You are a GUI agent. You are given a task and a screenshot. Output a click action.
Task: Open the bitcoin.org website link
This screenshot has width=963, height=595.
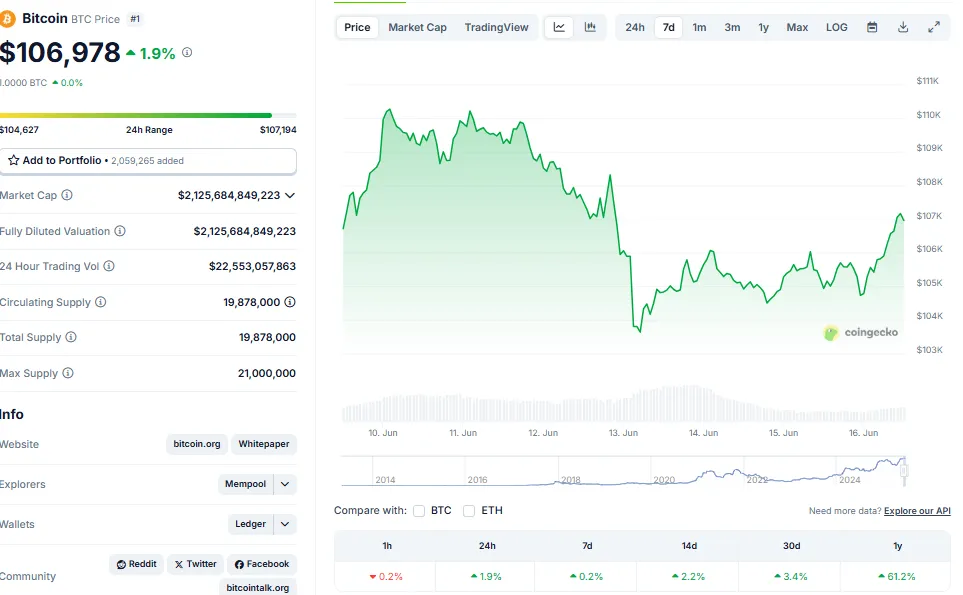(x=197, y=444)
